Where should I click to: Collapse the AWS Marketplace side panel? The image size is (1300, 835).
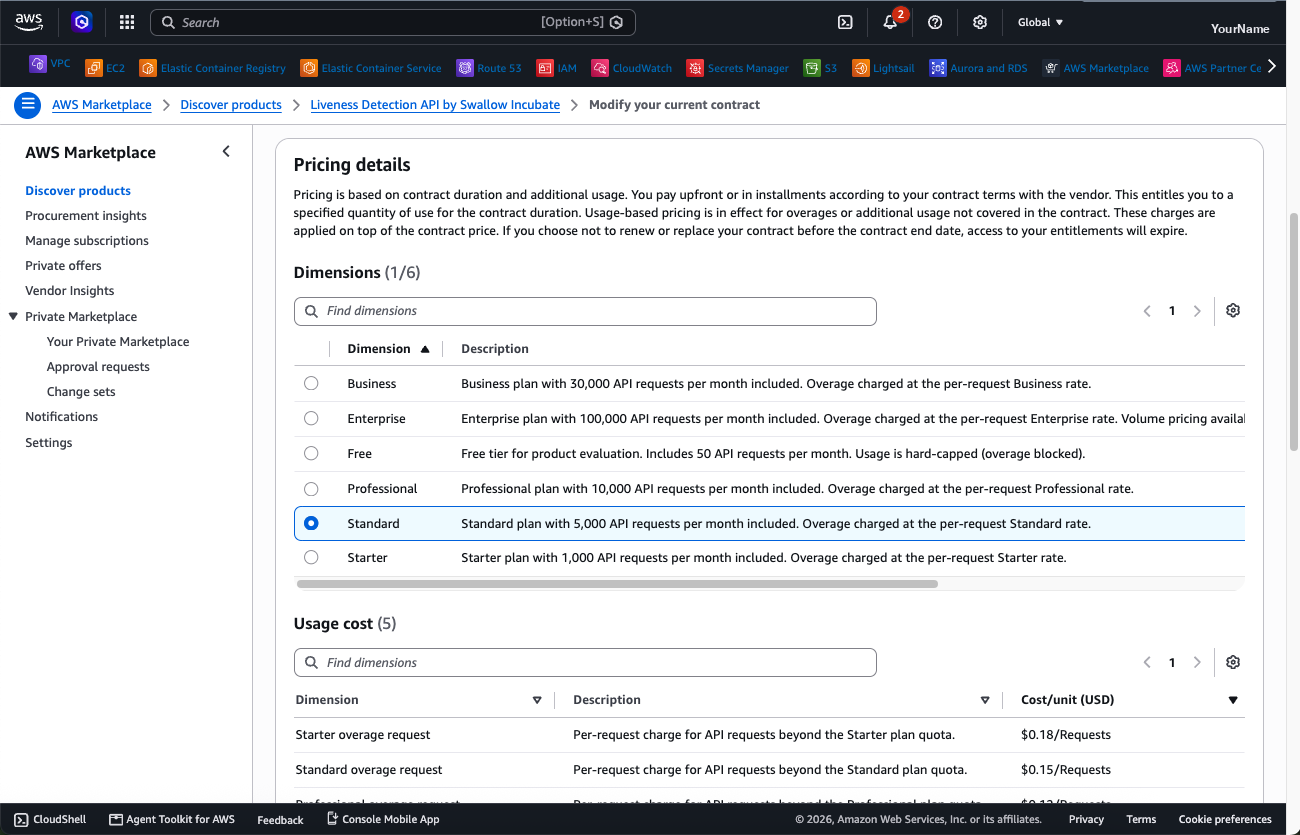click(226, 152)
